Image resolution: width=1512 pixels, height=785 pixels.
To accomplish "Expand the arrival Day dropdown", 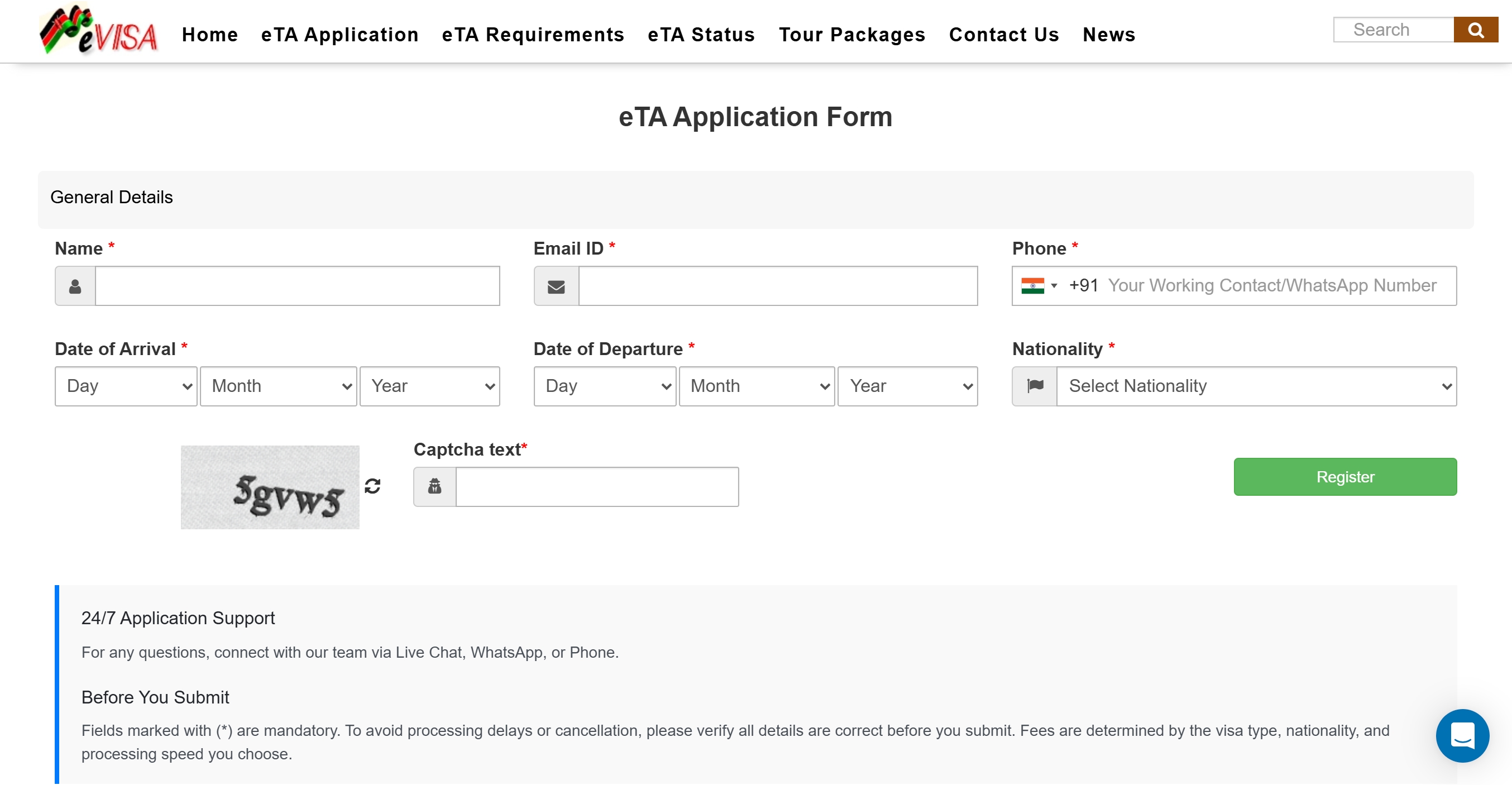I will [x=126, y=386].
